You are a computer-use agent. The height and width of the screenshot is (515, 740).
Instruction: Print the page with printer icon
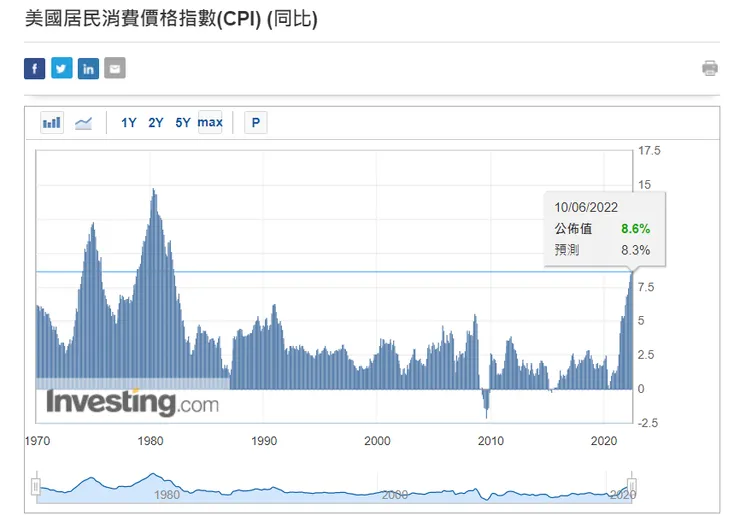[710, 68]
